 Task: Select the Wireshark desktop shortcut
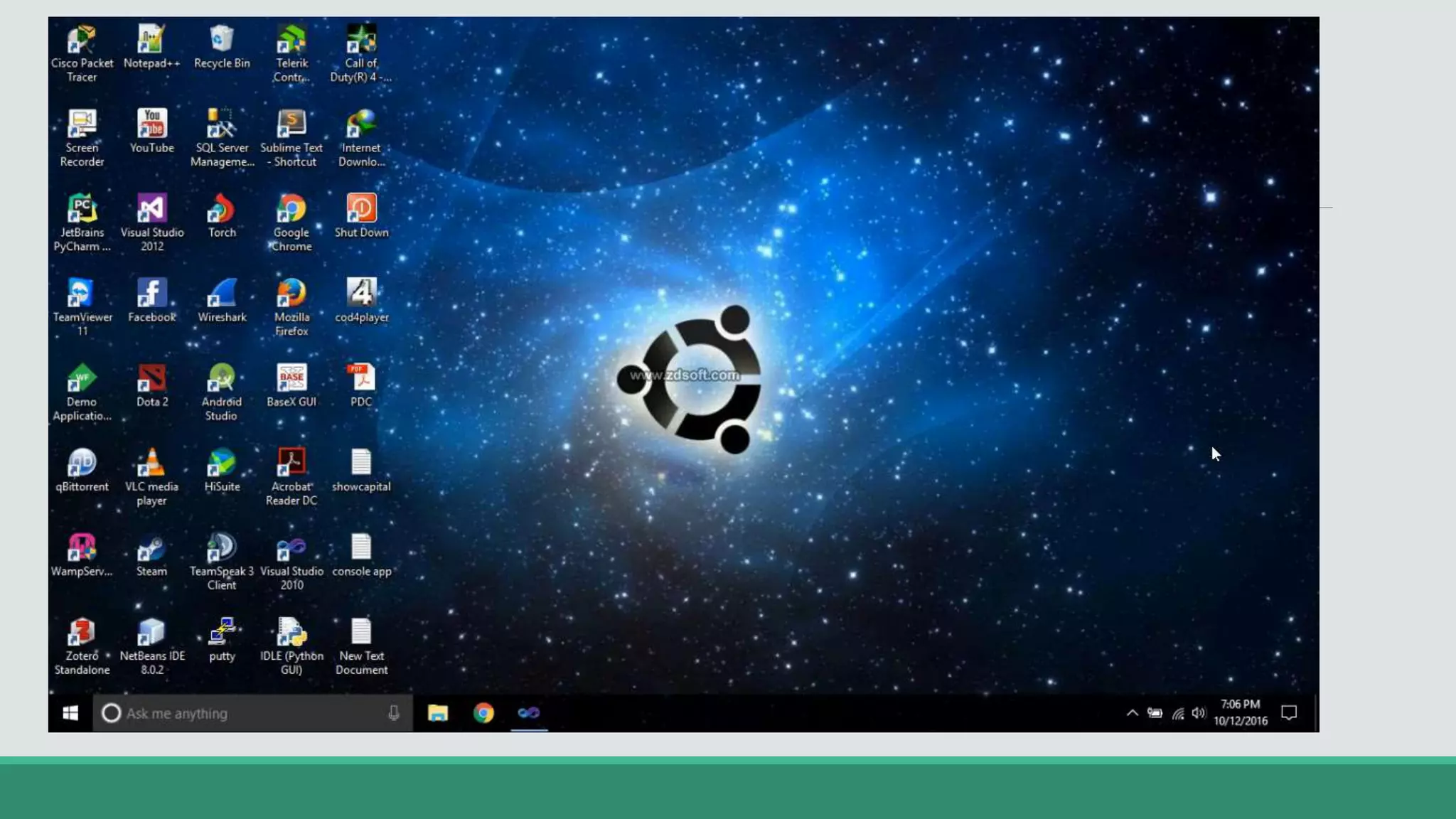point(222,294)
